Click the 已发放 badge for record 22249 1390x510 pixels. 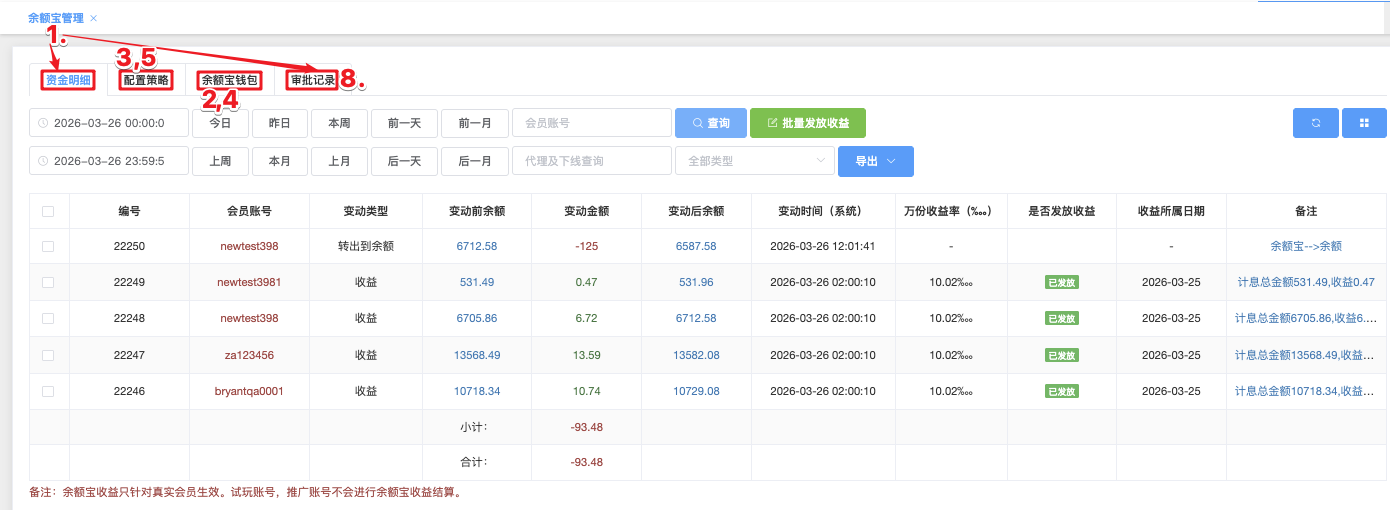coord(1061,282)
